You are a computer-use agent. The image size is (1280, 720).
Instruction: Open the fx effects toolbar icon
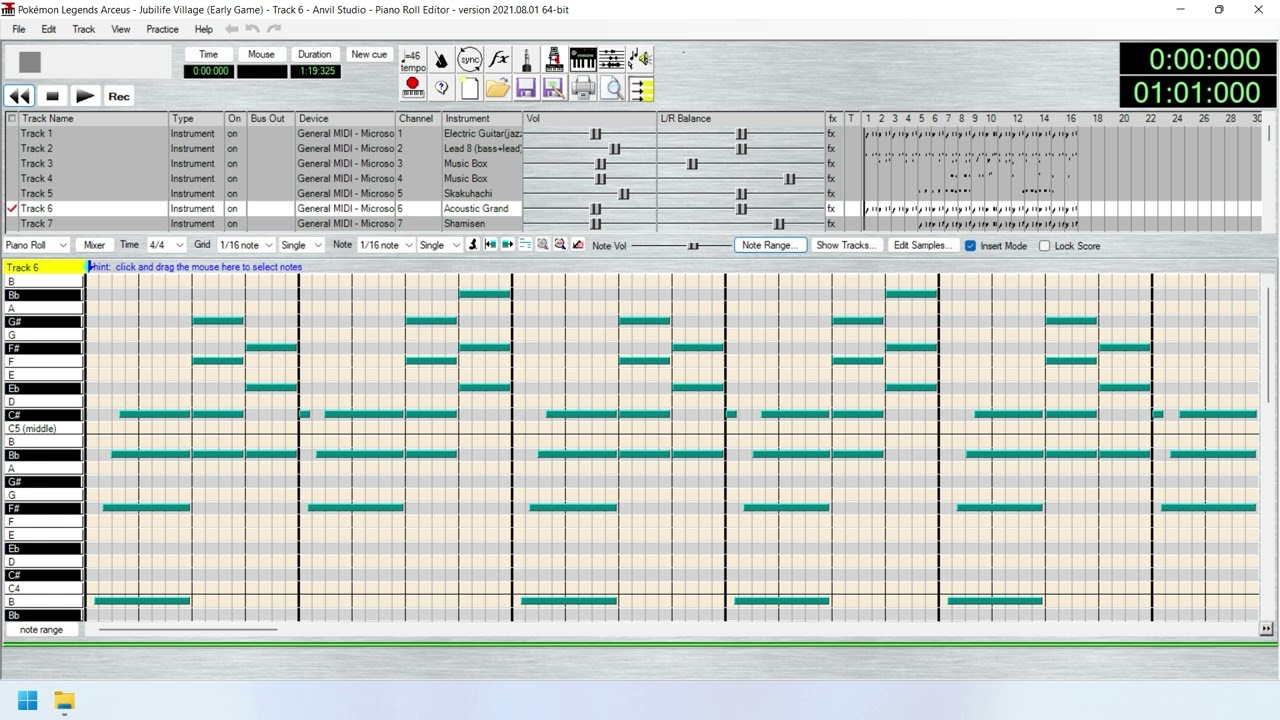(498, 60)
